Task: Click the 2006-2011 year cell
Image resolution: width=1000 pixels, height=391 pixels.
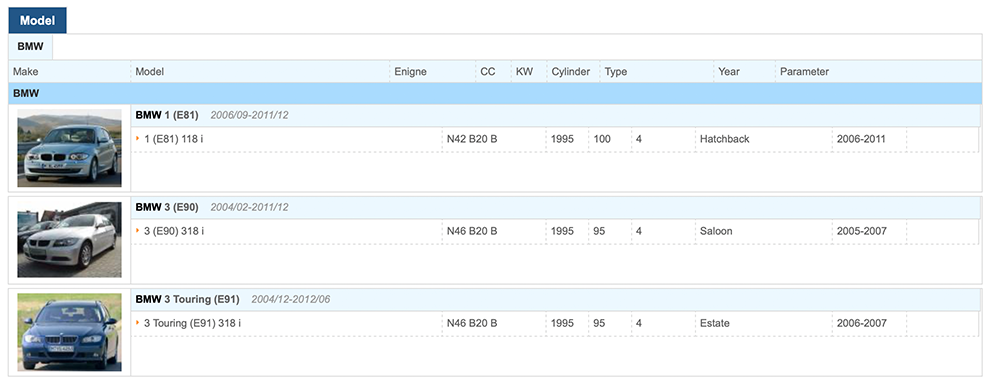Action: pyautogui.click(x=862, y=139)
